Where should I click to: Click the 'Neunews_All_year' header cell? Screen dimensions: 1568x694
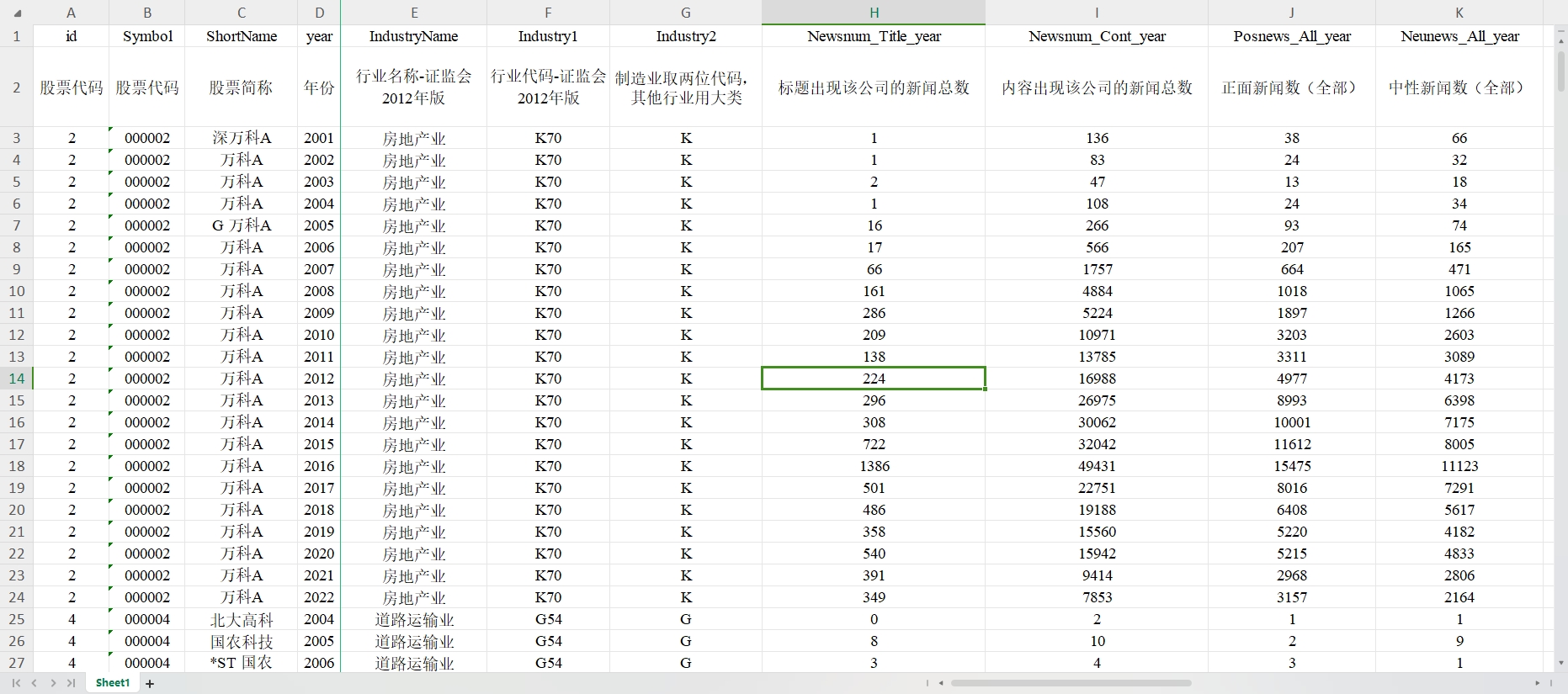coord(1459,36)
